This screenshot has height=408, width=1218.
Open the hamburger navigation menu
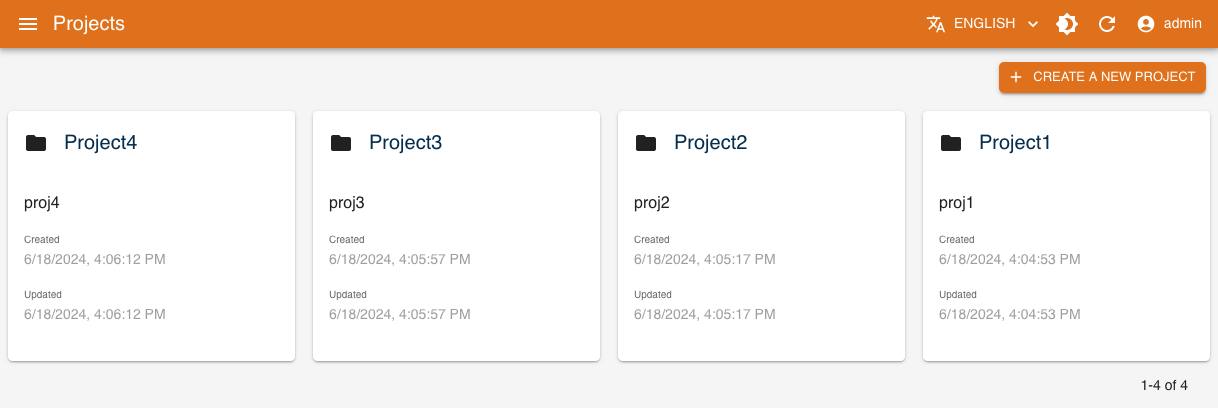tap(28, 24)
